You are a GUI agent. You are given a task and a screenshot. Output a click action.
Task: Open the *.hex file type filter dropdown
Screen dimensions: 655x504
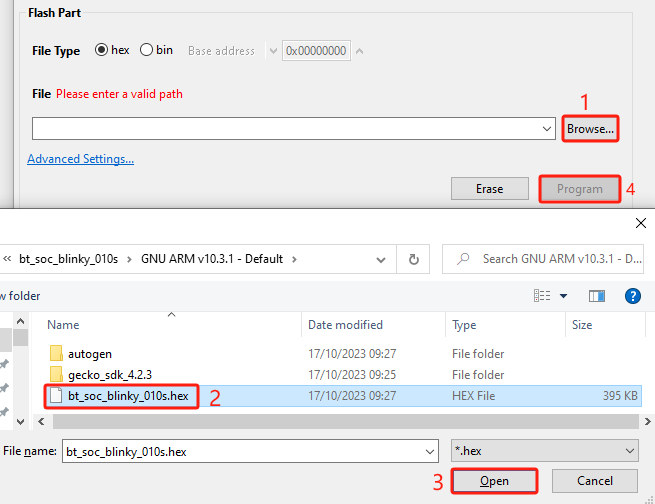[x=628, y=451]
